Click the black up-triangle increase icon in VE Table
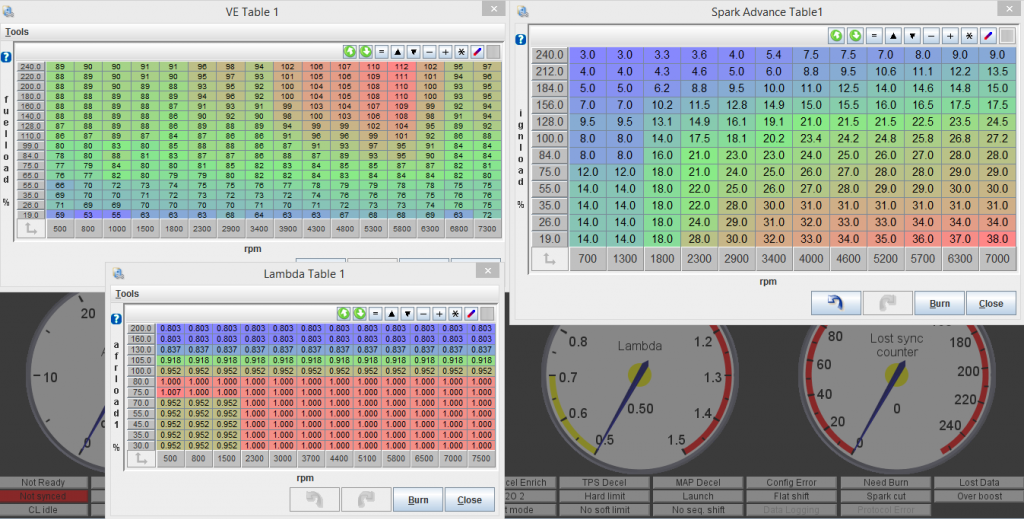This screenshot has height=519, width=1024. point(397,50)
